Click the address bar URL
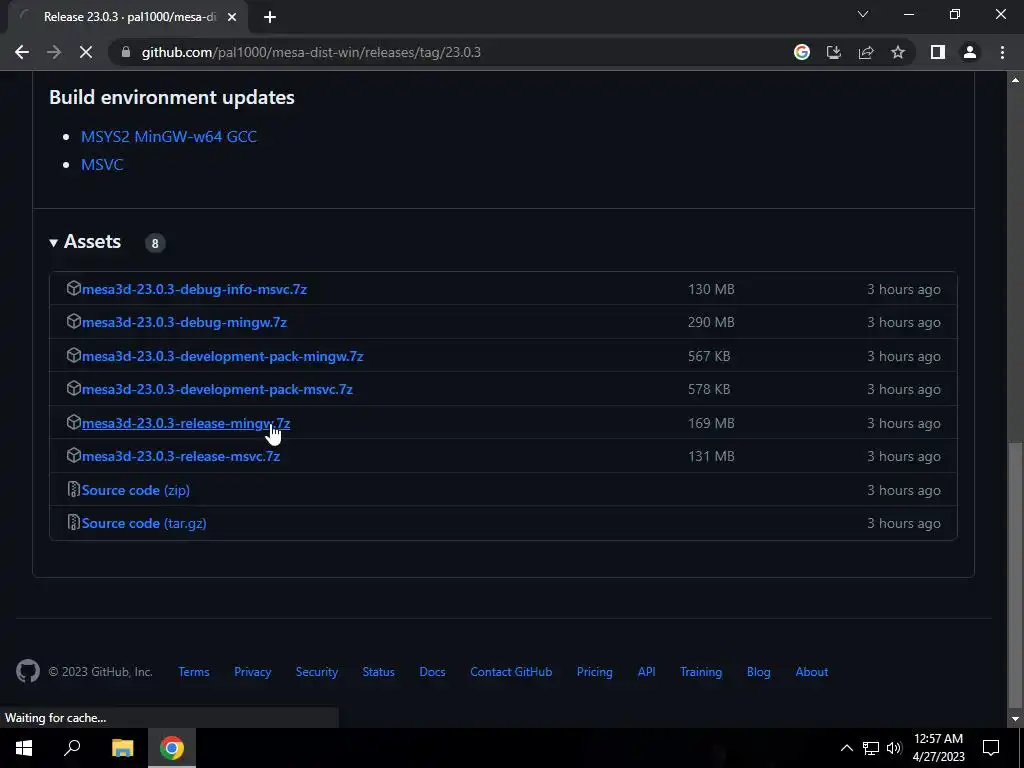 [312, 52]
